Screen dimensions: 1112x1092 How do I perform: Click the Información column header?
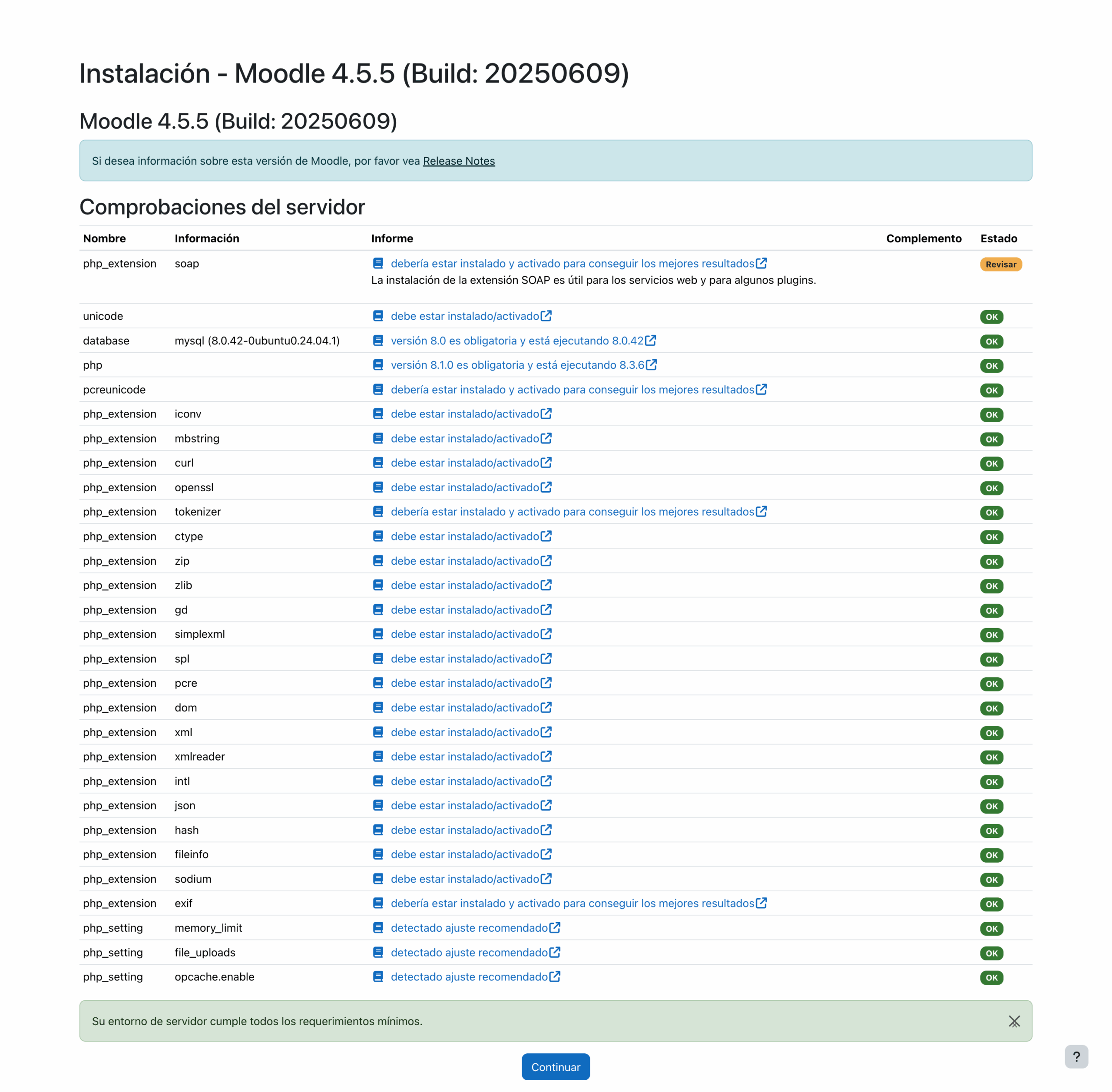pyautogui.click(x=207, y=238)
